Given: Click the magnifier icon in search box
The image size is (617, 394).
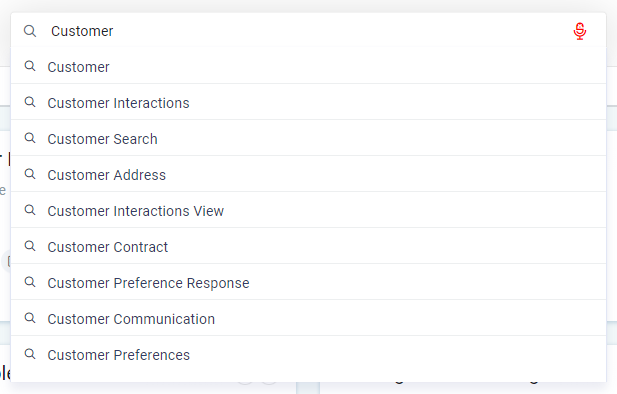Looking at the screenshot, I should click(x=30, y=31).
